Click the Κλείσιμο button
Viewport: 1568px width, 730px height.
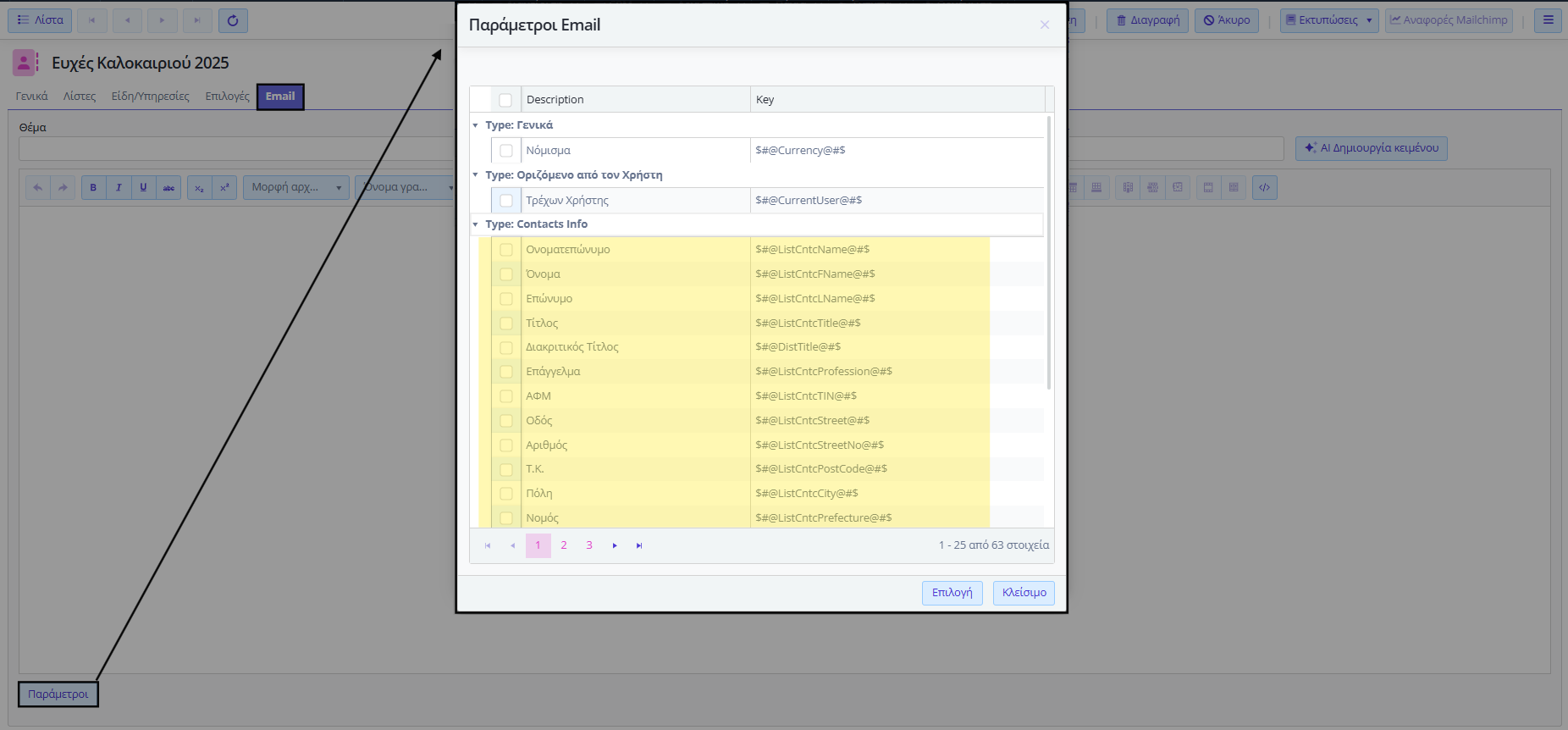(1024, 593)
